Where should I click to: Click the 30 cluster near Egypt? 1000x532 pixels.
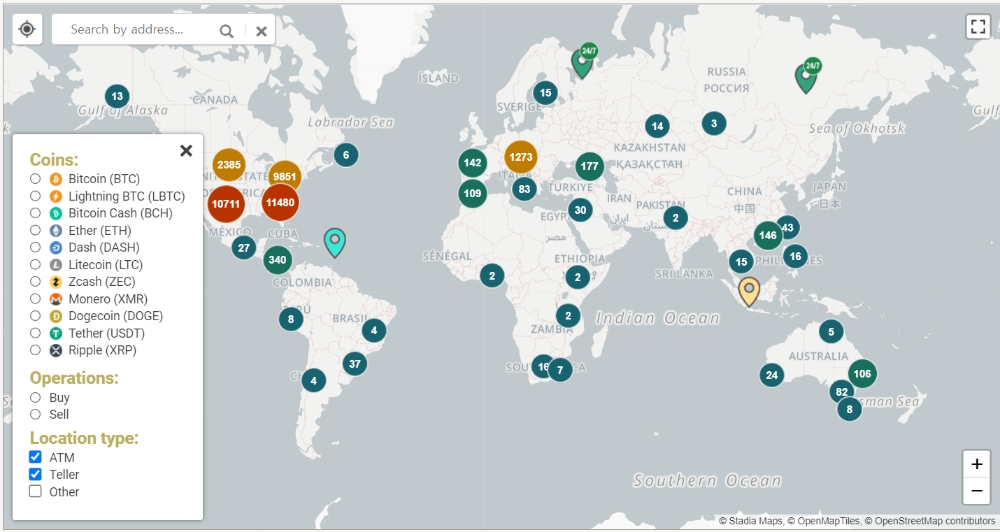(x=580, y=210)
